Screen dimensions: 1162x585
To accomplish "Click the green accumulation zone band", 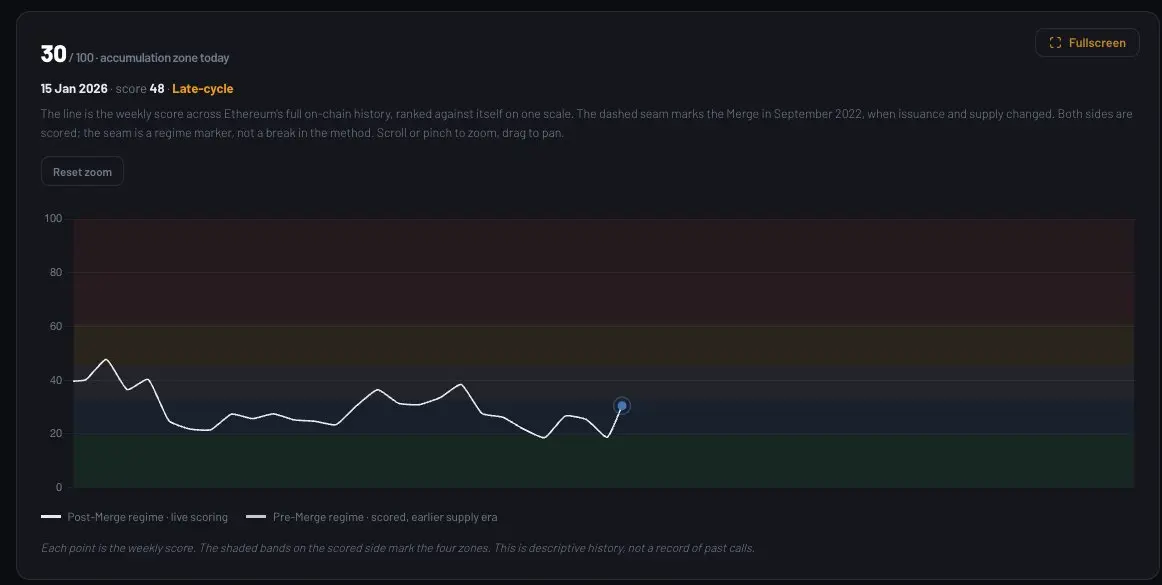I will [603, 460].
